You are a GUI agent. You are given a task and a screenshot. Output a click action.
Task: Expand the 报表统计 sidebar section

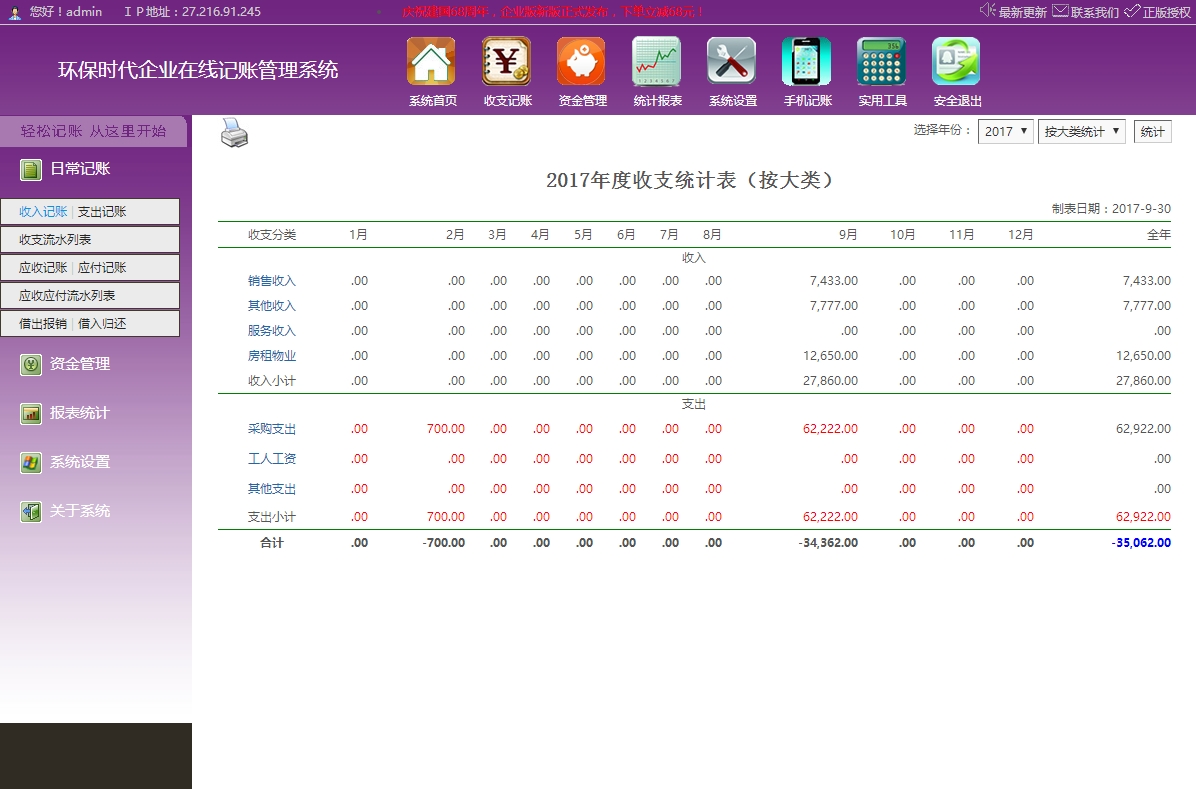click(x=80, y=413)
